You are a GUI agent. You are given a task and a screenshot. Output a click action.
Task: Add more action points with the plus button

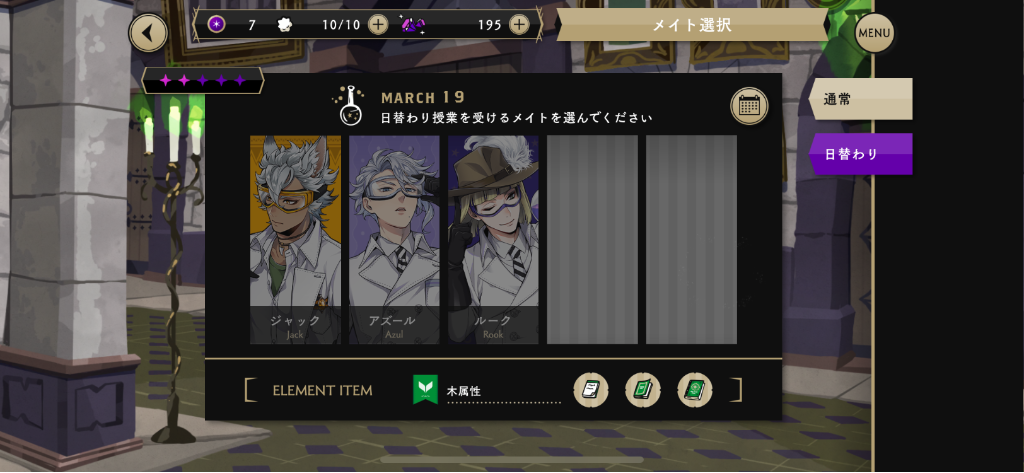pyautogui.click(x=377, y=25)
